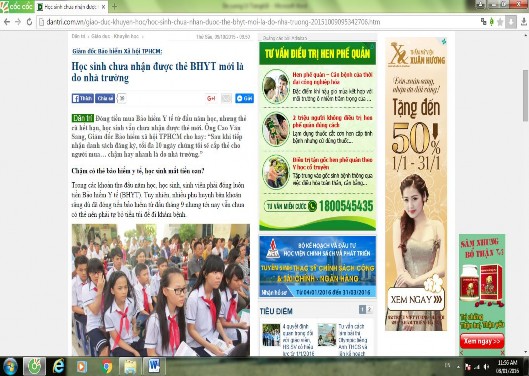The image size is (529, 376).
Task: Click the taskbar clock showing 11:55 AM
Action: coord(508,367)
